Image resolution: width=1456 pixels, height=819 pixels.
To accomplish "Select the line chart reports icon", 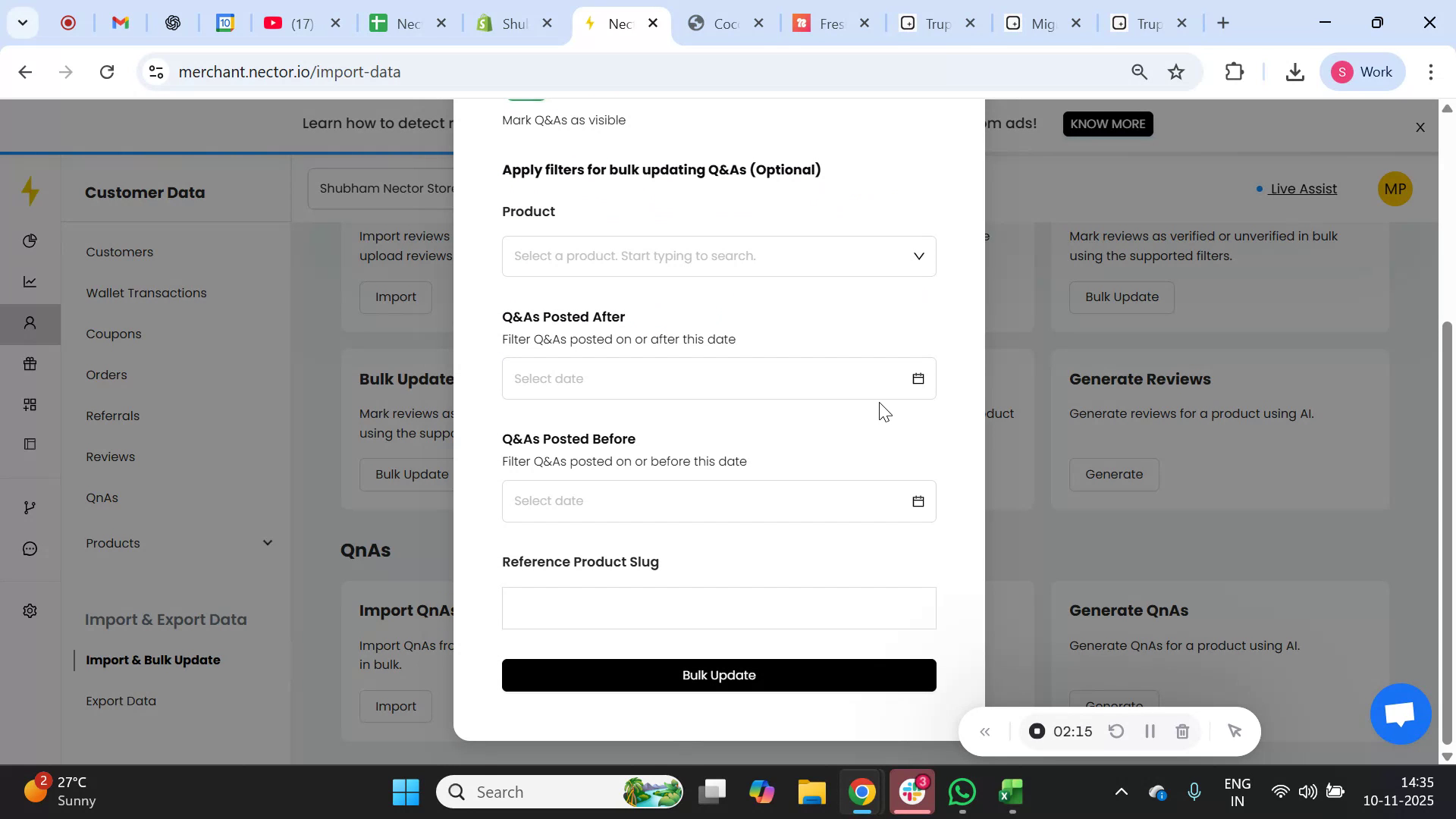I will (30, 281).
